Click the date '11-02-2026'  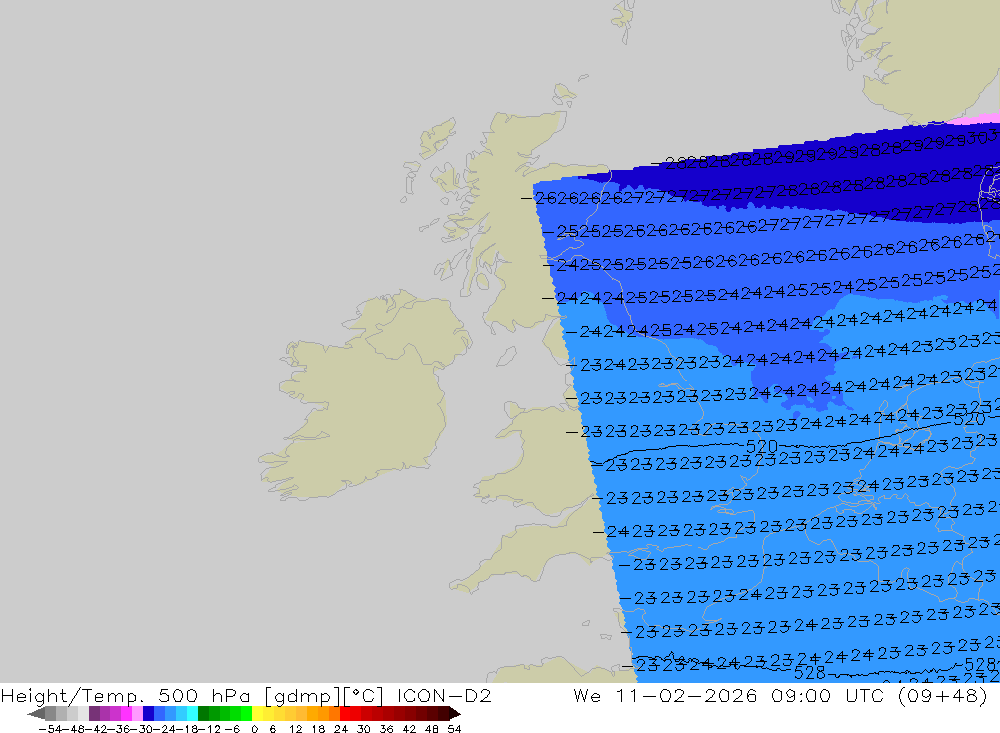pyautogui.click(x=686, y=696)
